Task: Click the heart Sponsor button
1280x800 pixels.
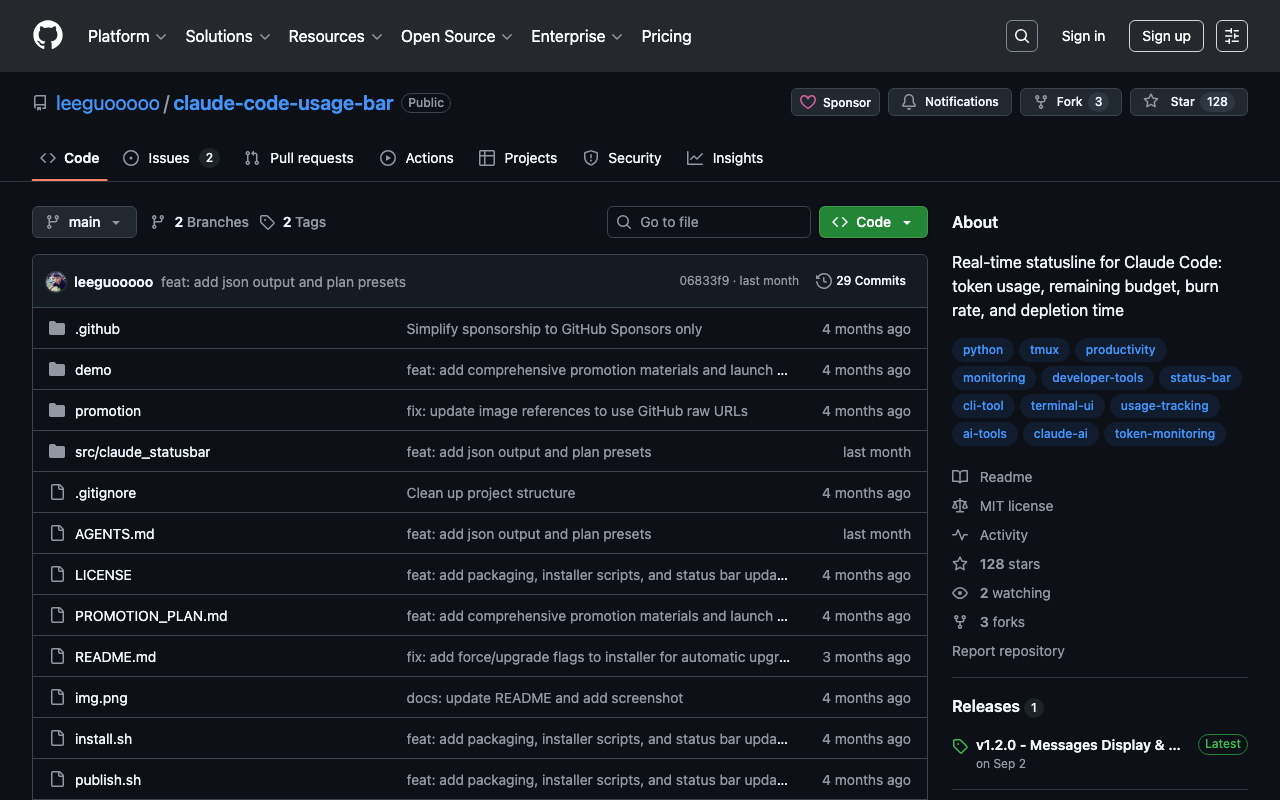Action: point(836,102)
